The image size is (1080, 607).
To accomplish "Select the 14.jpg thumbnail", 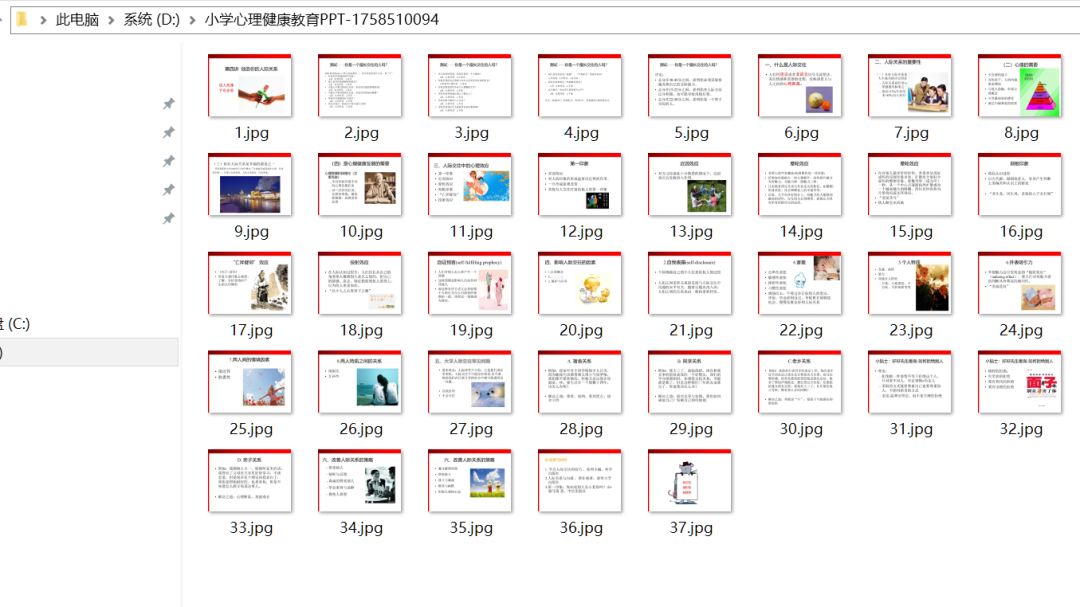I will click(x=800, y=184).
